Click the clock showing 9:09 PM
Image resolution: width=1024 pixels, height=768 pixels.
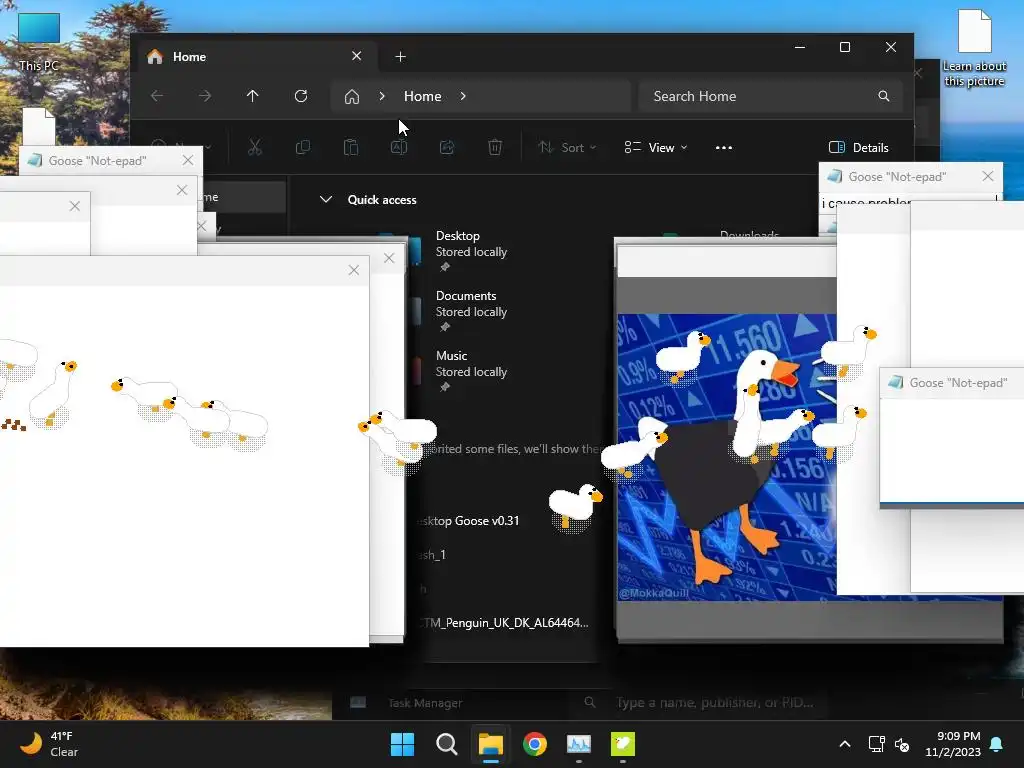953,744
